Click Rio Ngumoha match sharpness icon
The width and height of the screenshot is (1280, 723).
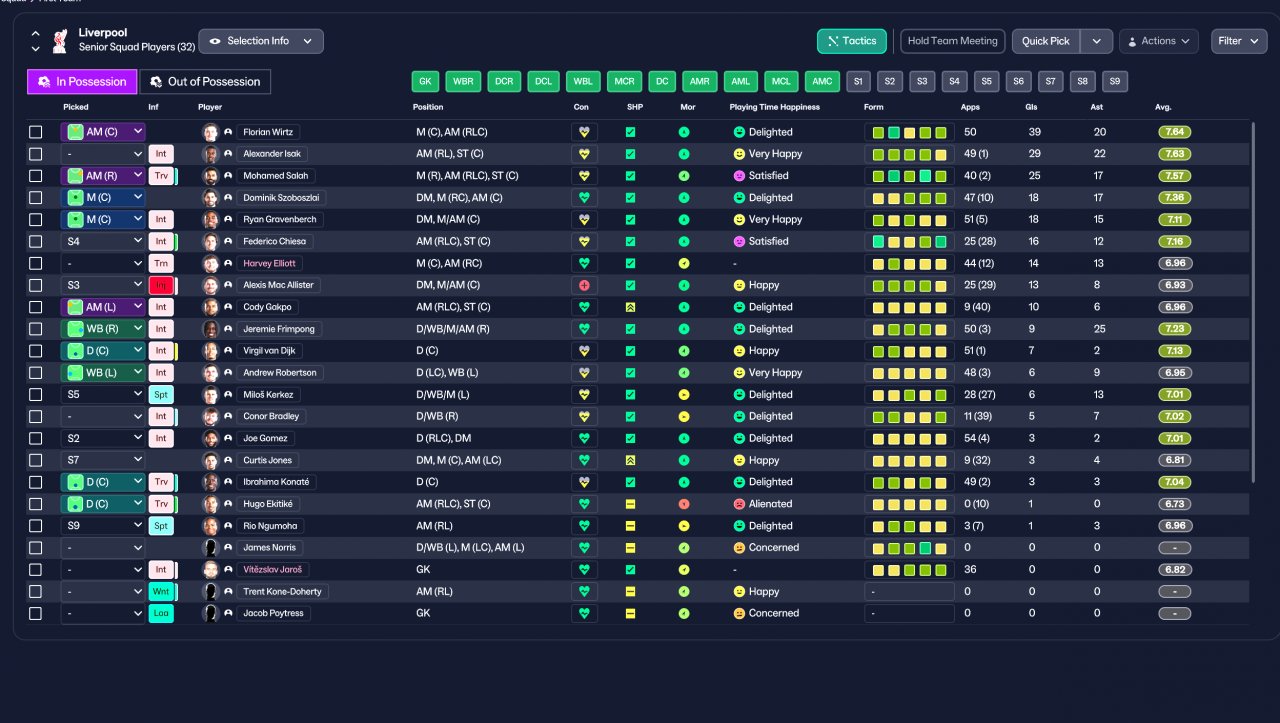630,526
